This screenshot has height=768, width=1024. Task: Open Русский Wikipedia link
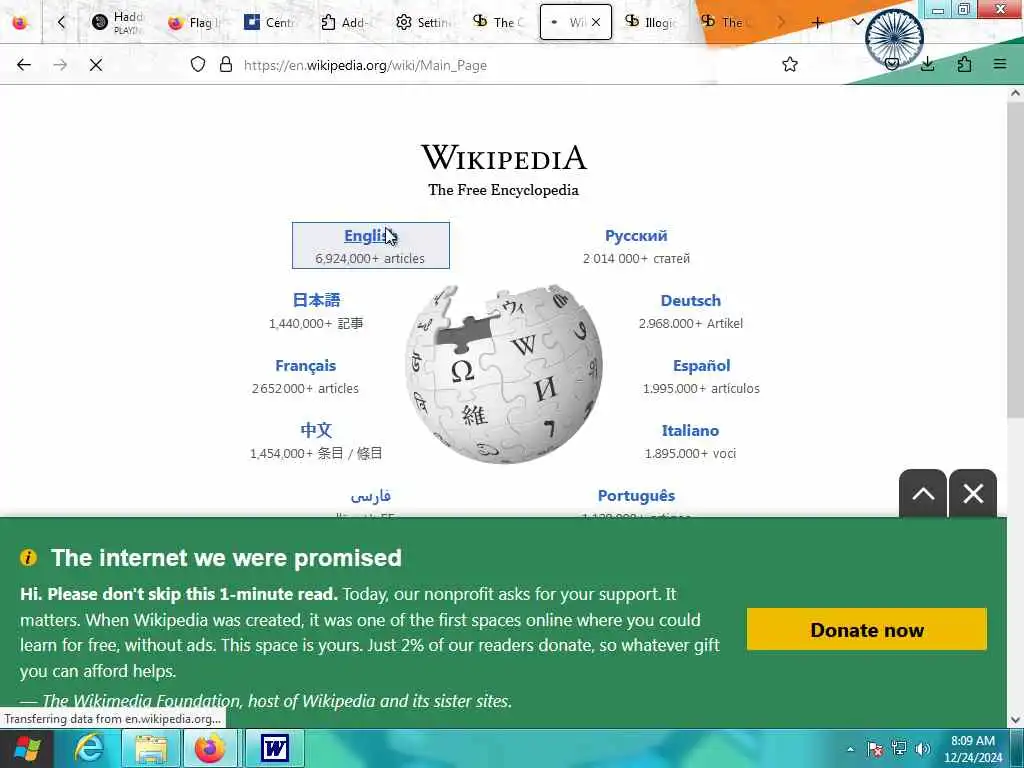pos(636,236)
